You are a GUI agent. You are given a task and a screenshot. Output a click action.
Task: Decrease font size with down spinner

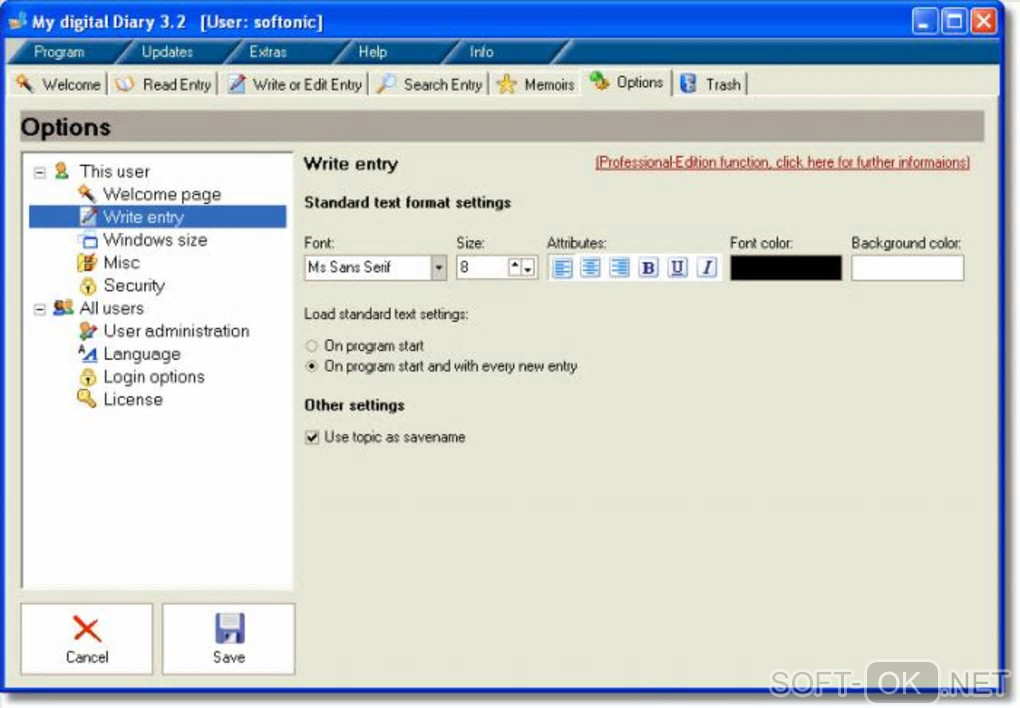click(x=528, y=267)
